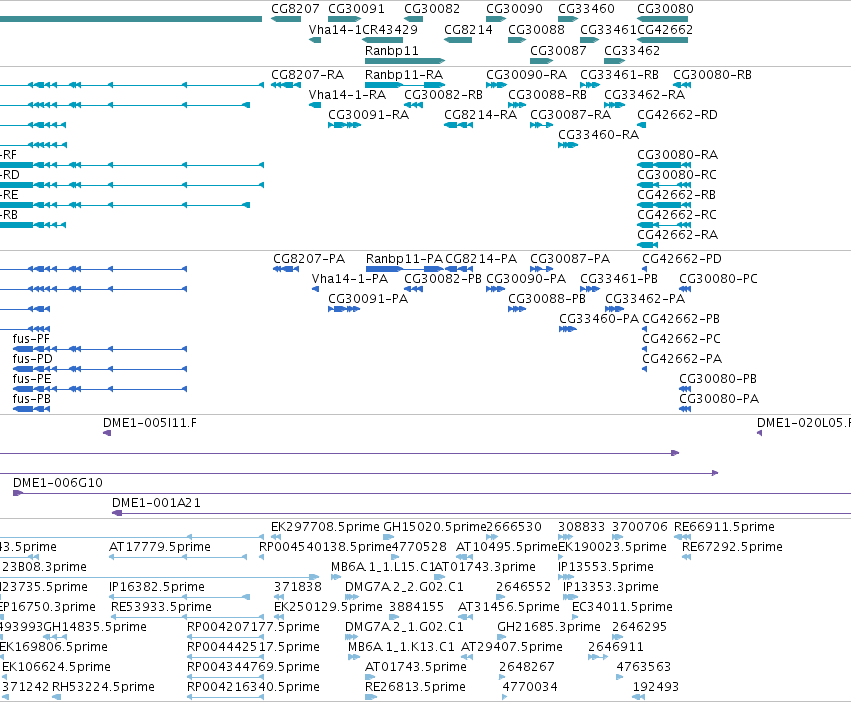851x702 pixels.
Task: Open transcript CG30080-RA label
Action: (x=677, y=155)
